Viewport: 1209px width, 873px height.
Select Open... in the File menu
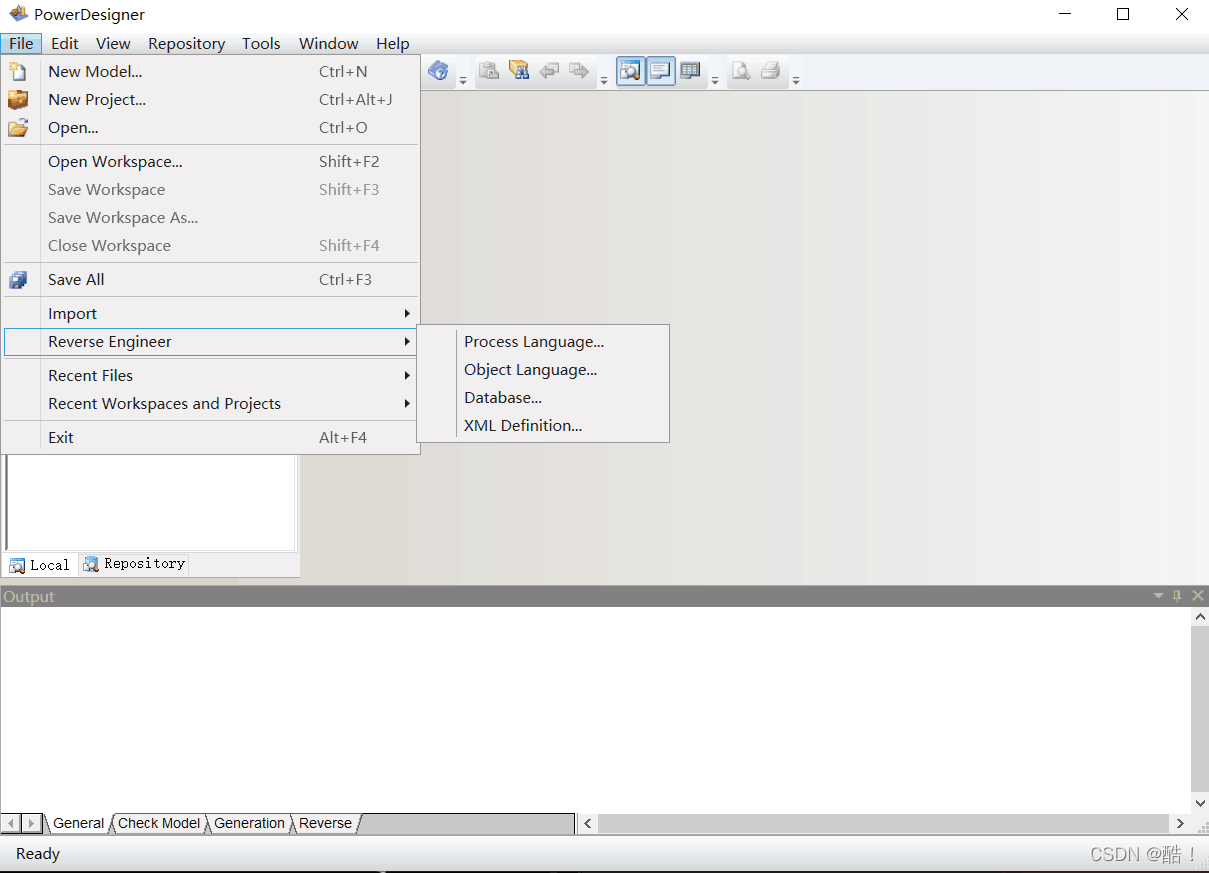tap(210, 128)
